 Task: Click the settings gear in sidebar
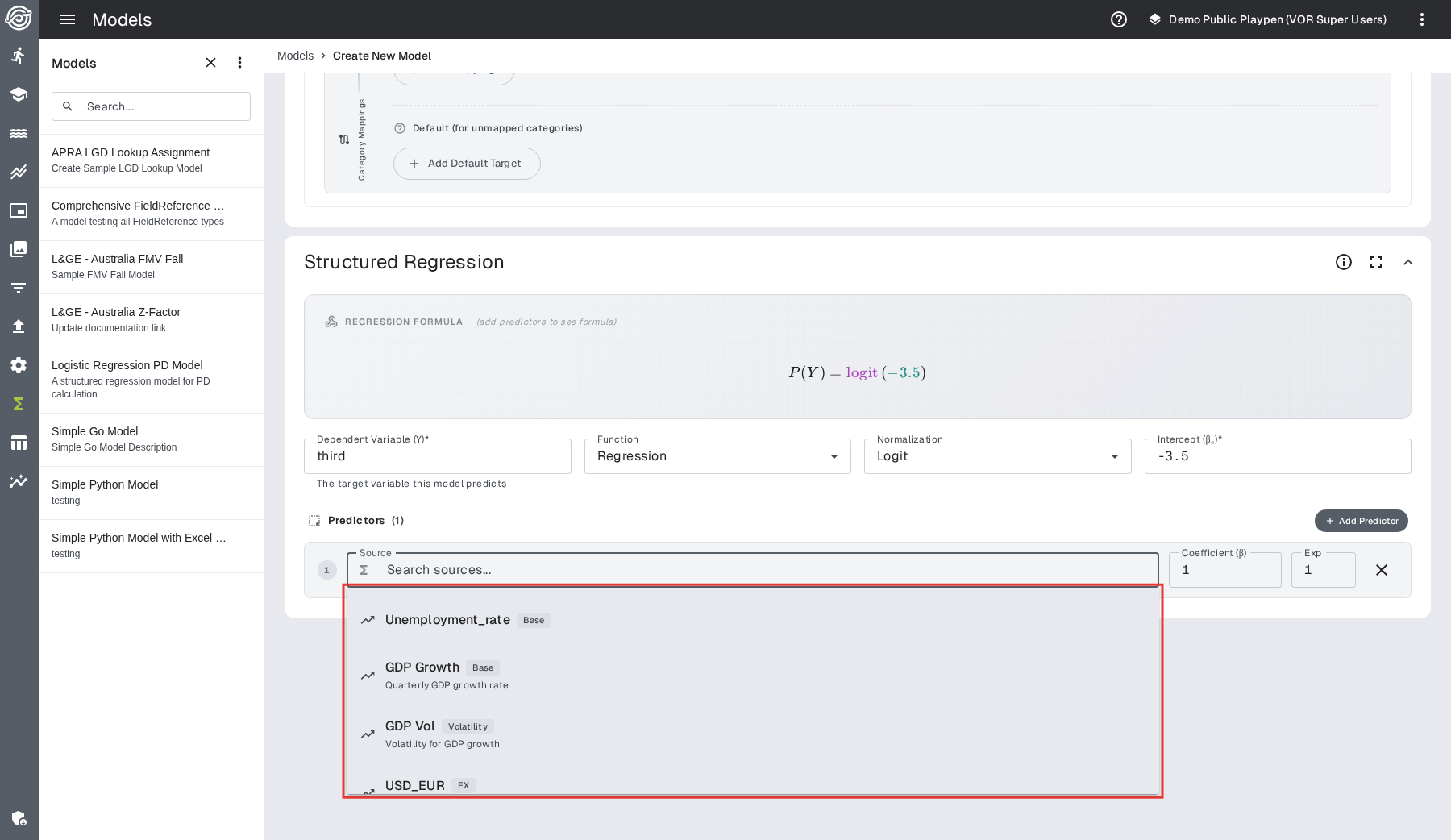click(19, 365)
